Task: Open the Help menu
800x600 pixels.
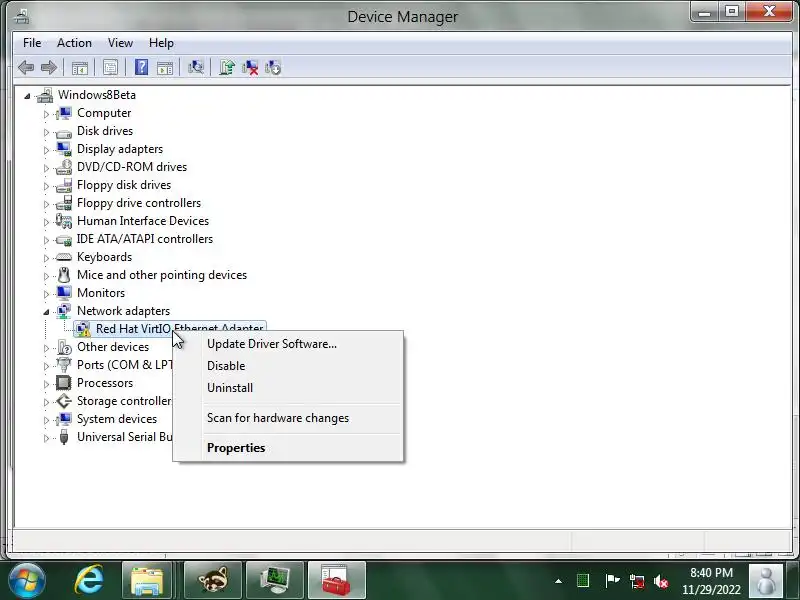Action: click(161, 43)
